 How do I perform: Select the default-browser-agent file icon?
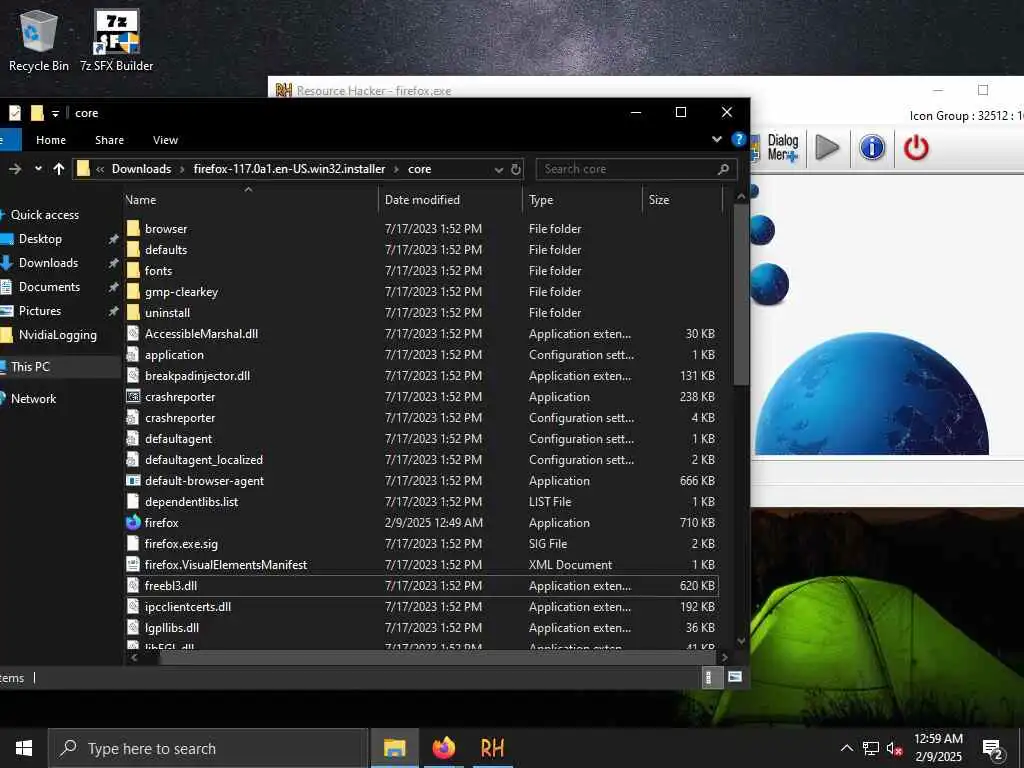(133, 481)
